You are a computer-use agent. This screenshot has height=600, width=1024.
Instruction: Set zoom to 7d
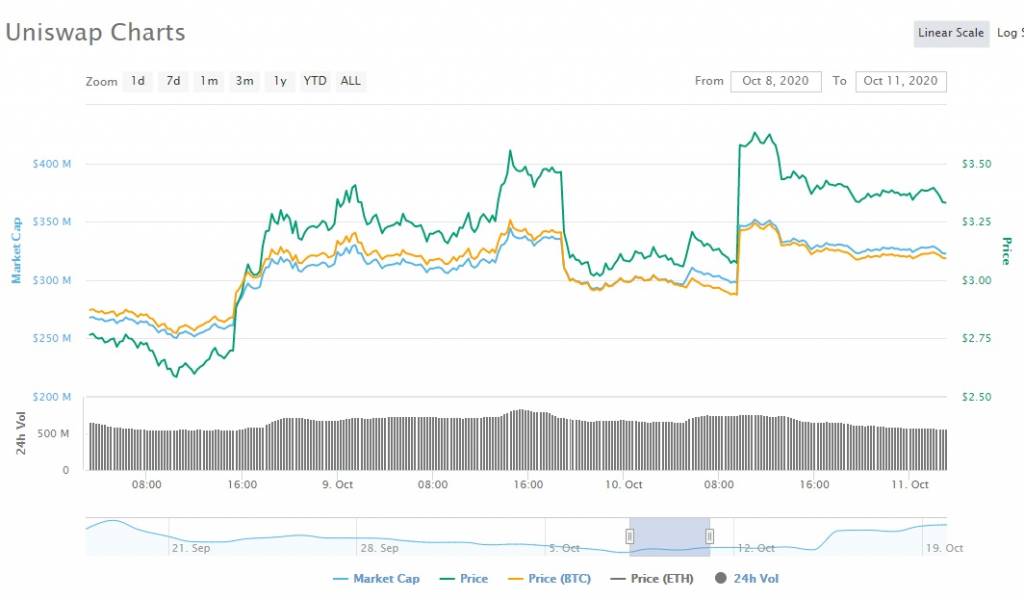173,81
